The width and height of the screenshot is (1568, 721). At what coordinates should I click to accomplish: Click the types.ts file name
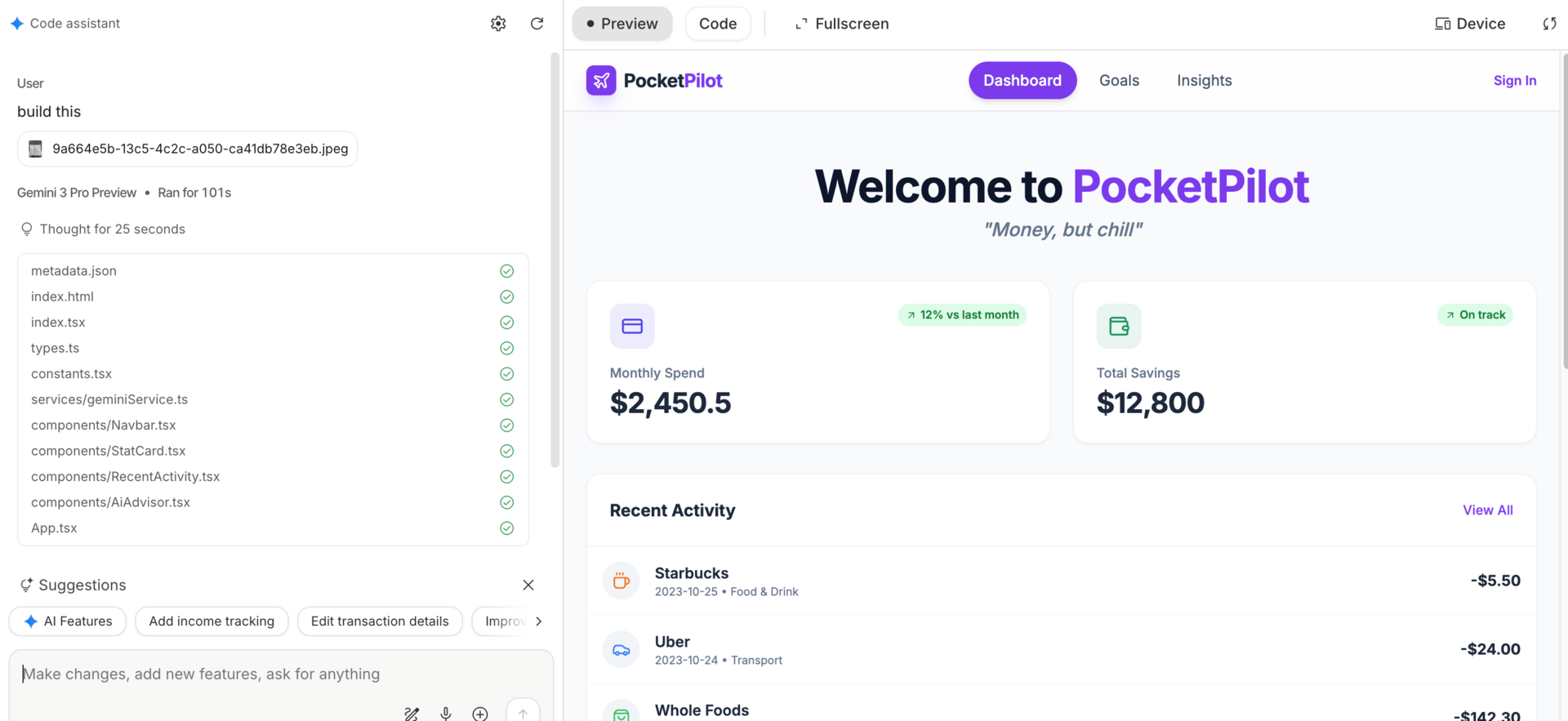coord(55,348)
